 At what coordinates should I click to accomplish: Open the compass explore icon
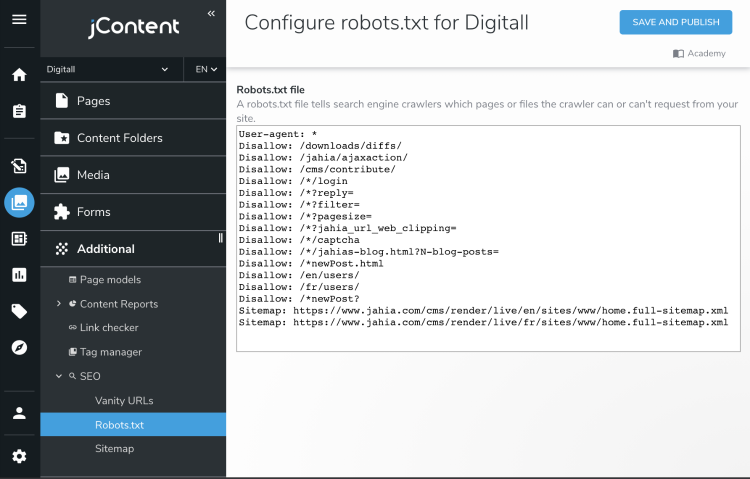click(x=19, y=347)
